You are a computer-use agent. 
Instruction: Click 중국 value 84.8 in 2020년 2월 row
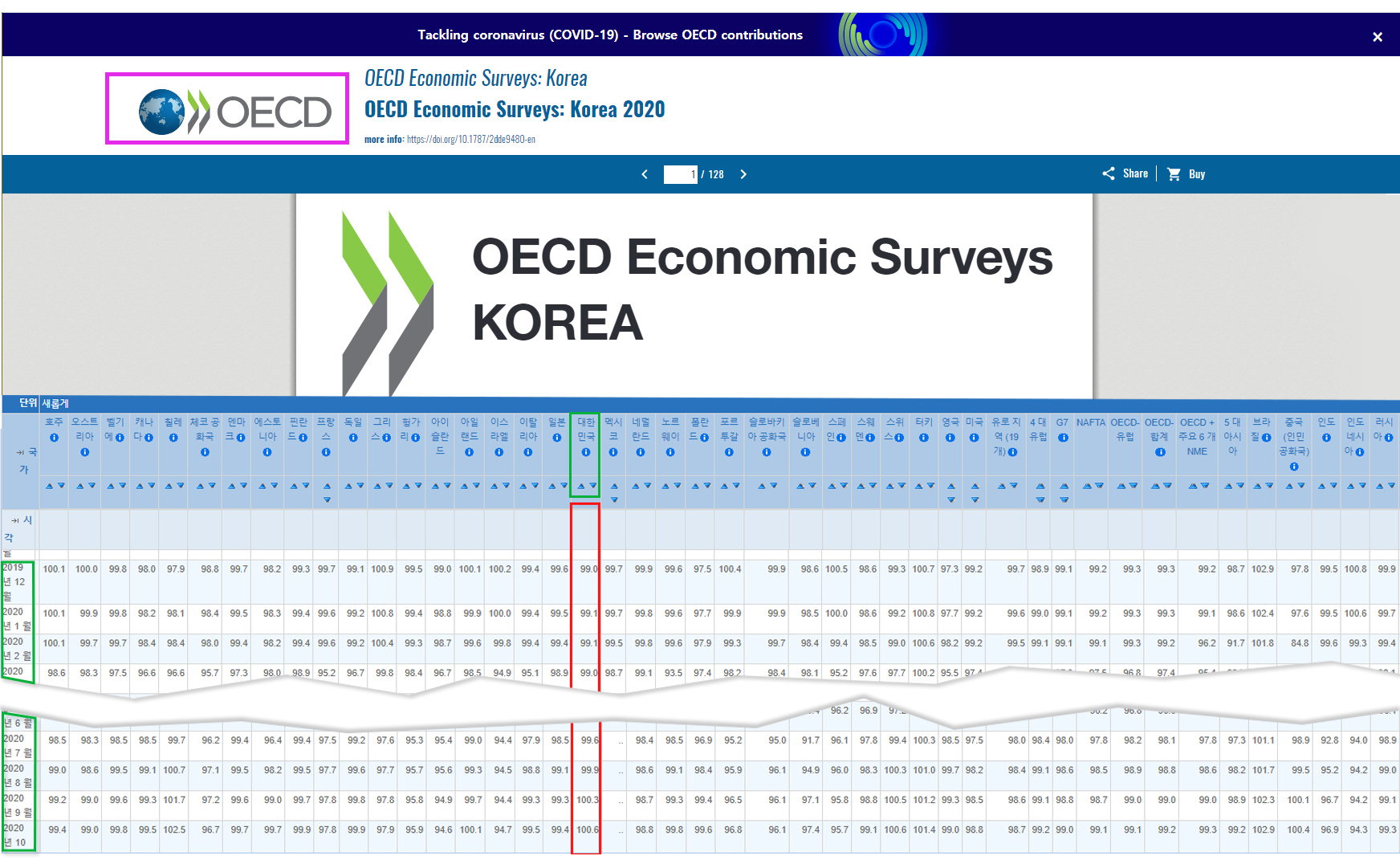(x=1300, y=643)
